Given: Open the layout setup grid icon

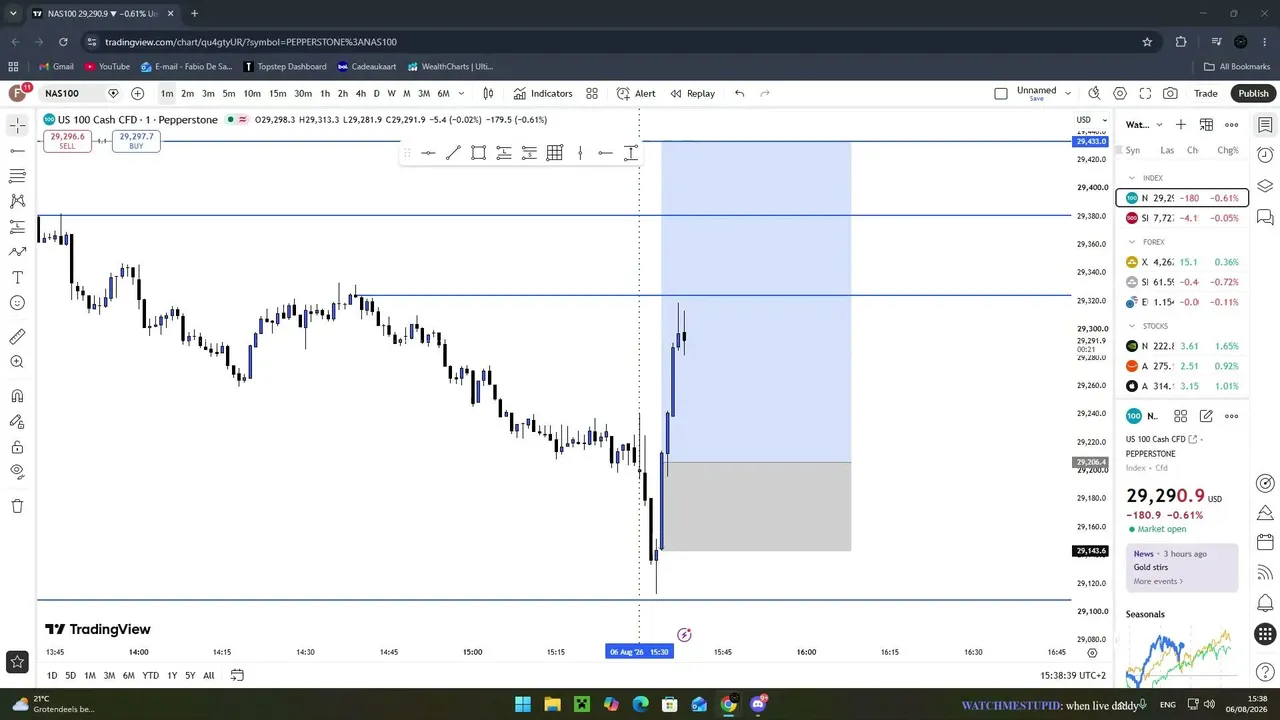Looking at the screenshot, I should click(592, 93).
